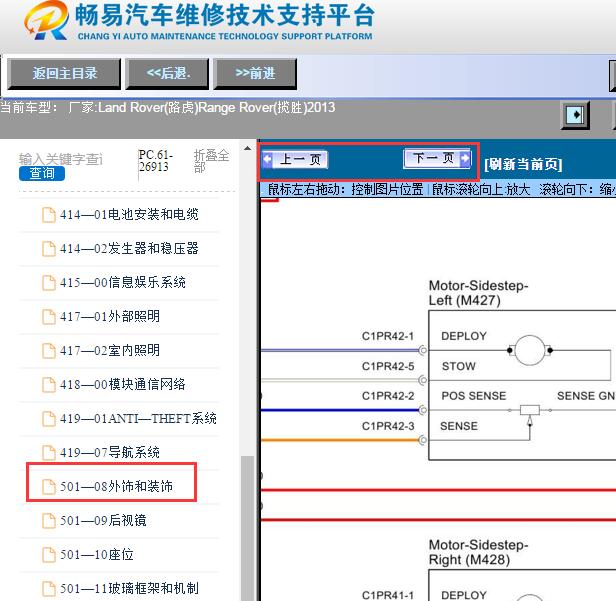Open 419—07导航系统 section
The height and width of the screenshot is (601, 616).
[x=110, y=453]
